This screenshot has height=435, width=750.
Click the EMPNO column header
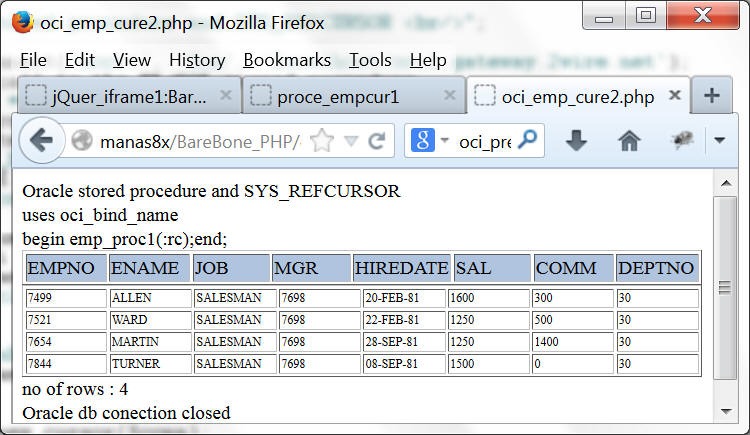(x=66, y=268)
